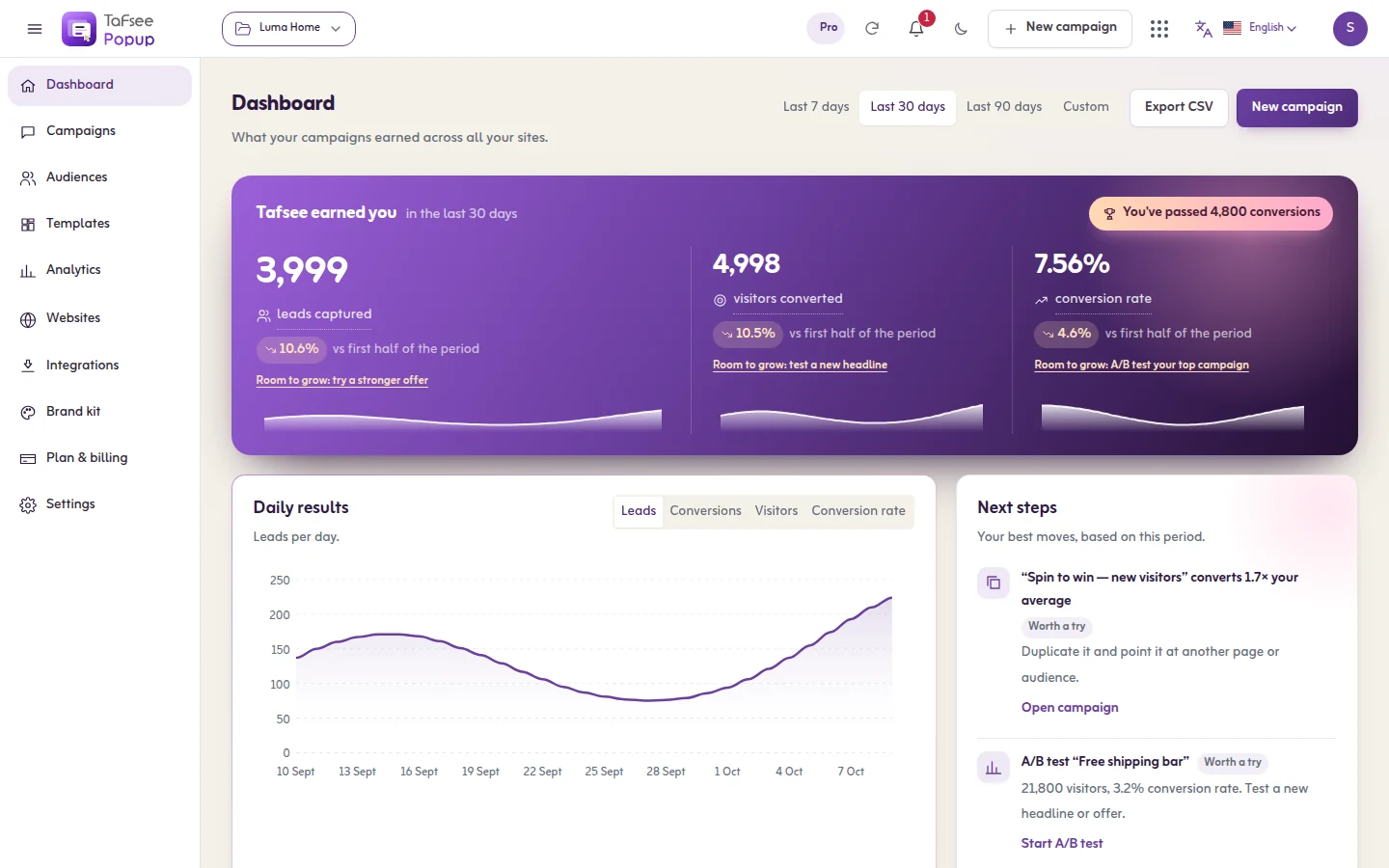Open the English language dropdown
The height and width of the screenshot is (868, 1389).
pyautogui.click(x=1260, y=28)
